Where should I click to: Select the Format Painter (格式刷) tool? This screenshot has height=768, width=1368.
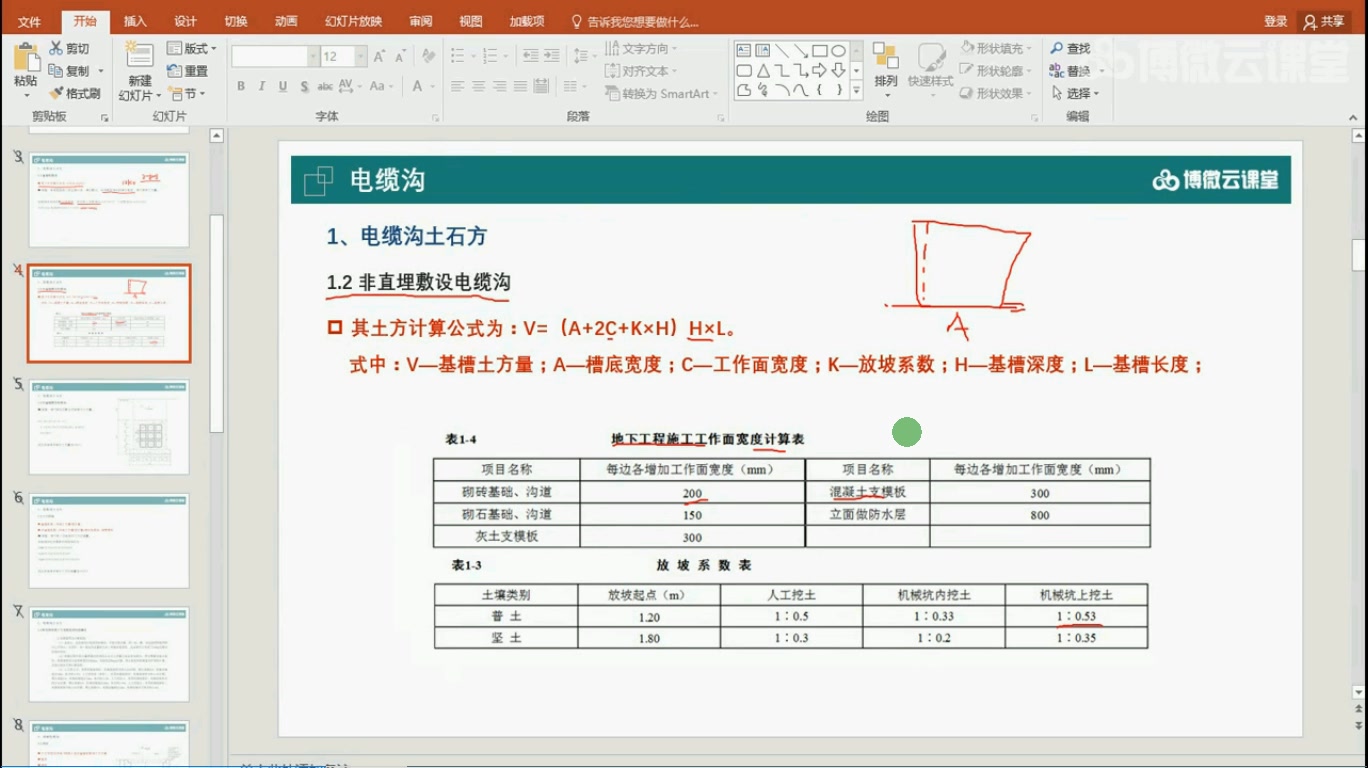(x=74, y=93)
